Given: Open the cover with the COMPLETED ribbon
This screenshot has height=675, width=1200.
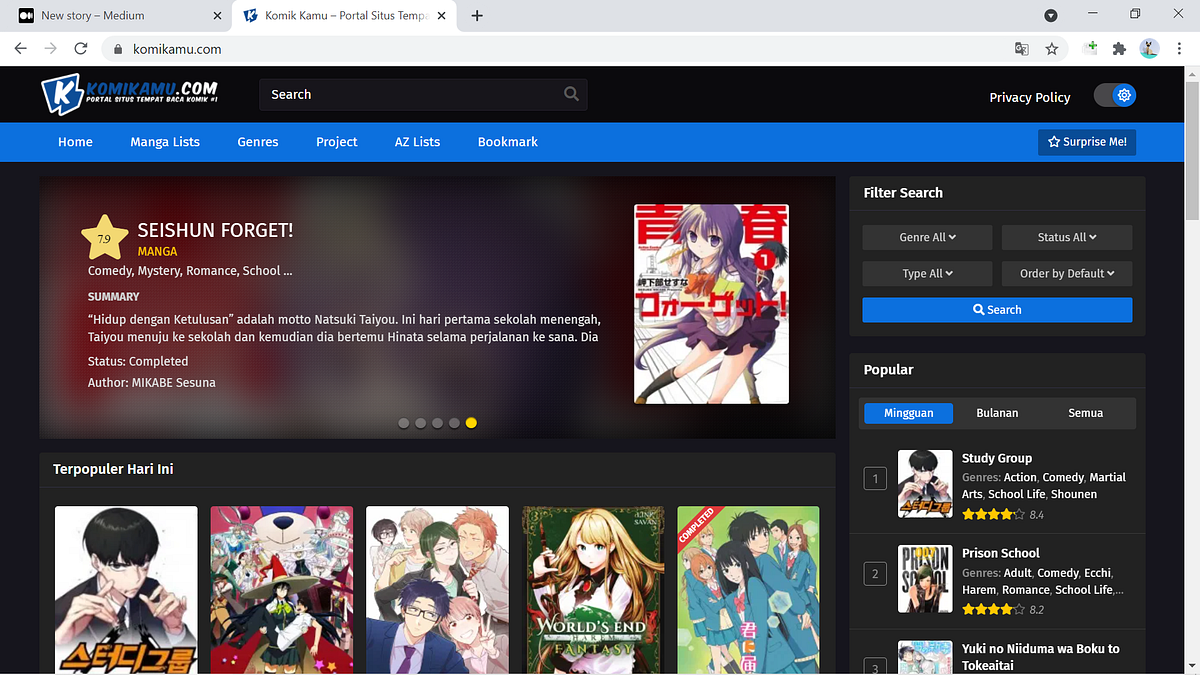Looking at the screenshot, I should pyautogui.click(x=748, y=590).
